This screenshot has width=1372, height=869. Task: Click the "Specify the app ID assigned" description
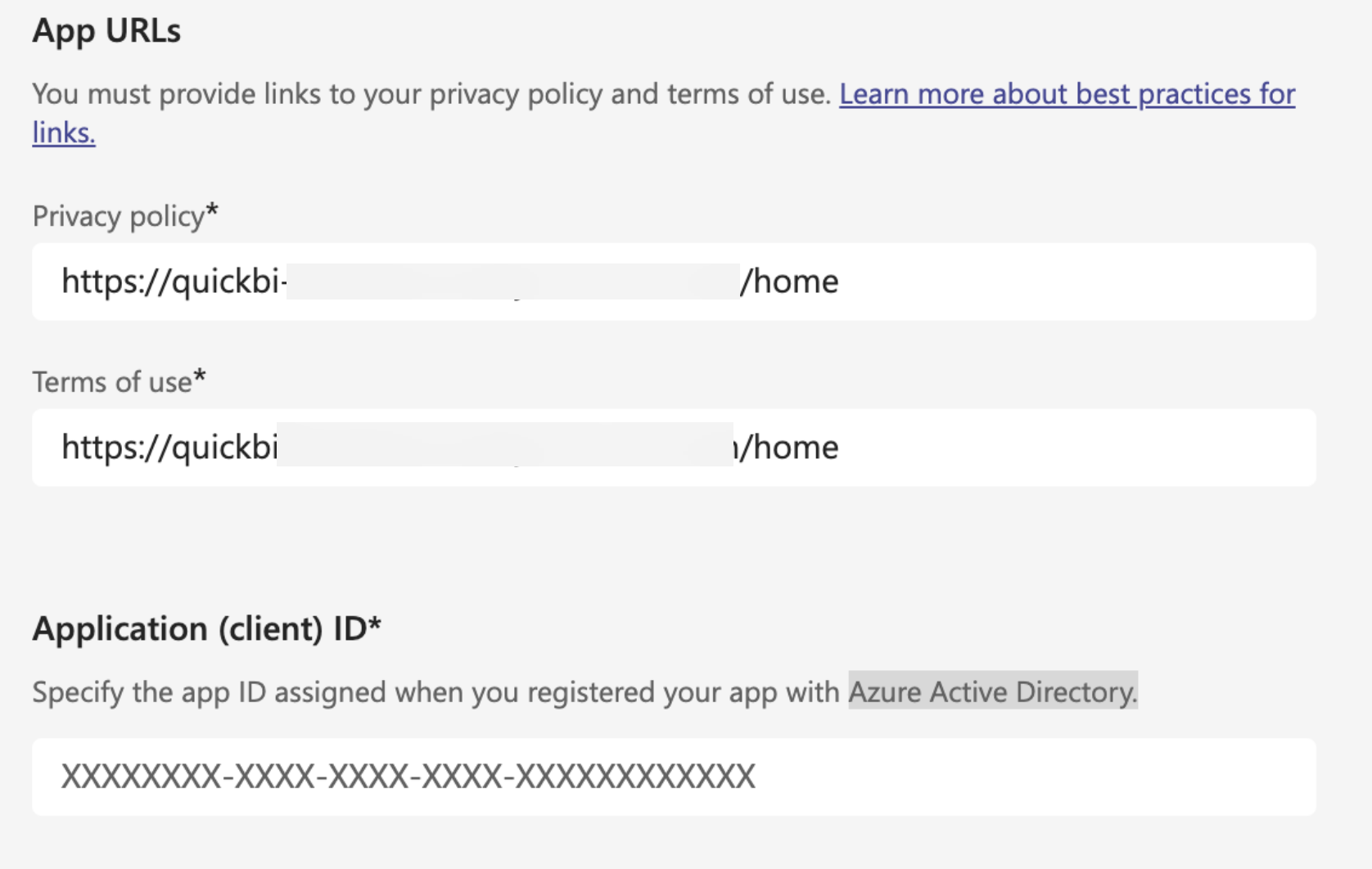[x=434, y=692]
